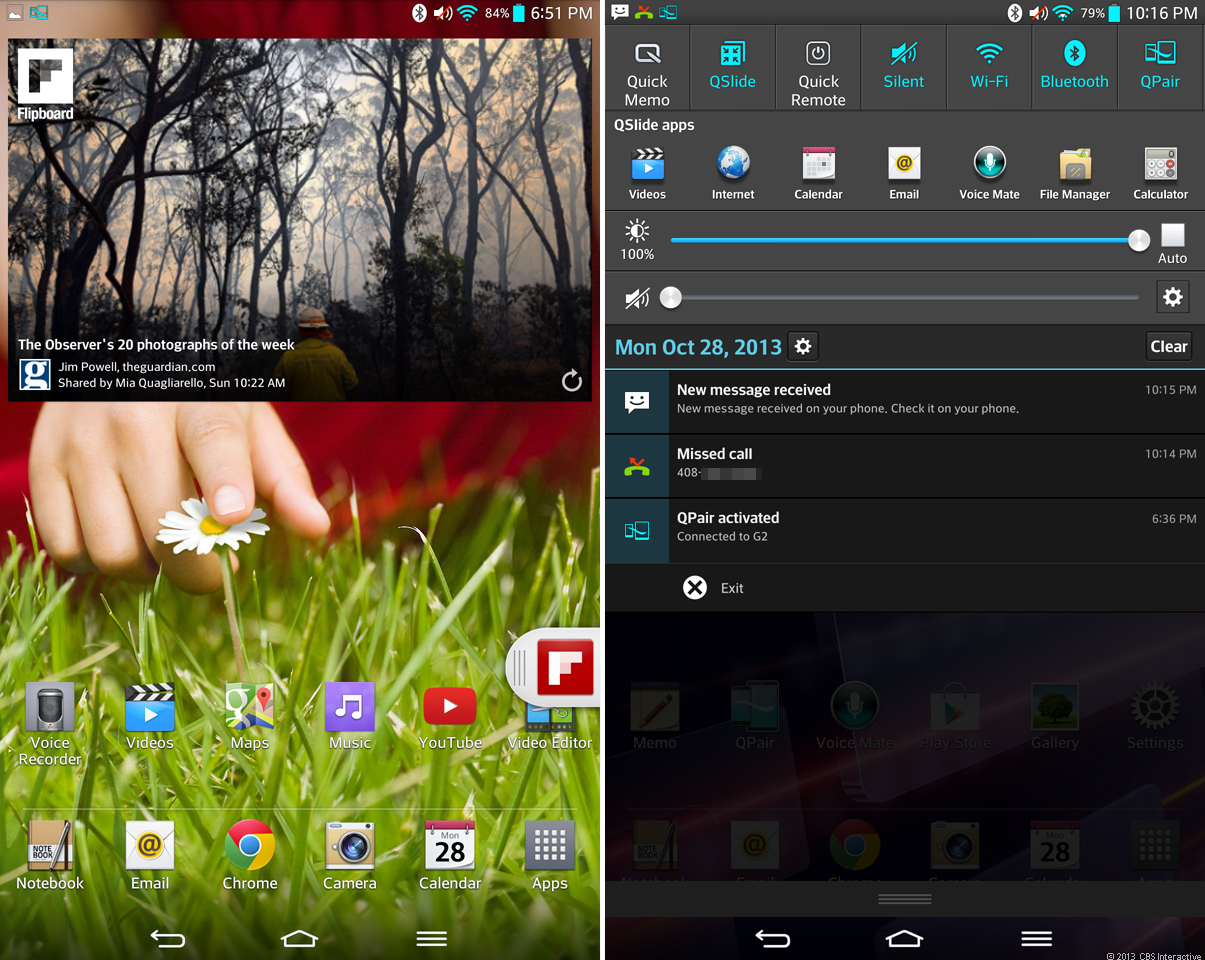Open the Email app in home dock

[150, 855]
